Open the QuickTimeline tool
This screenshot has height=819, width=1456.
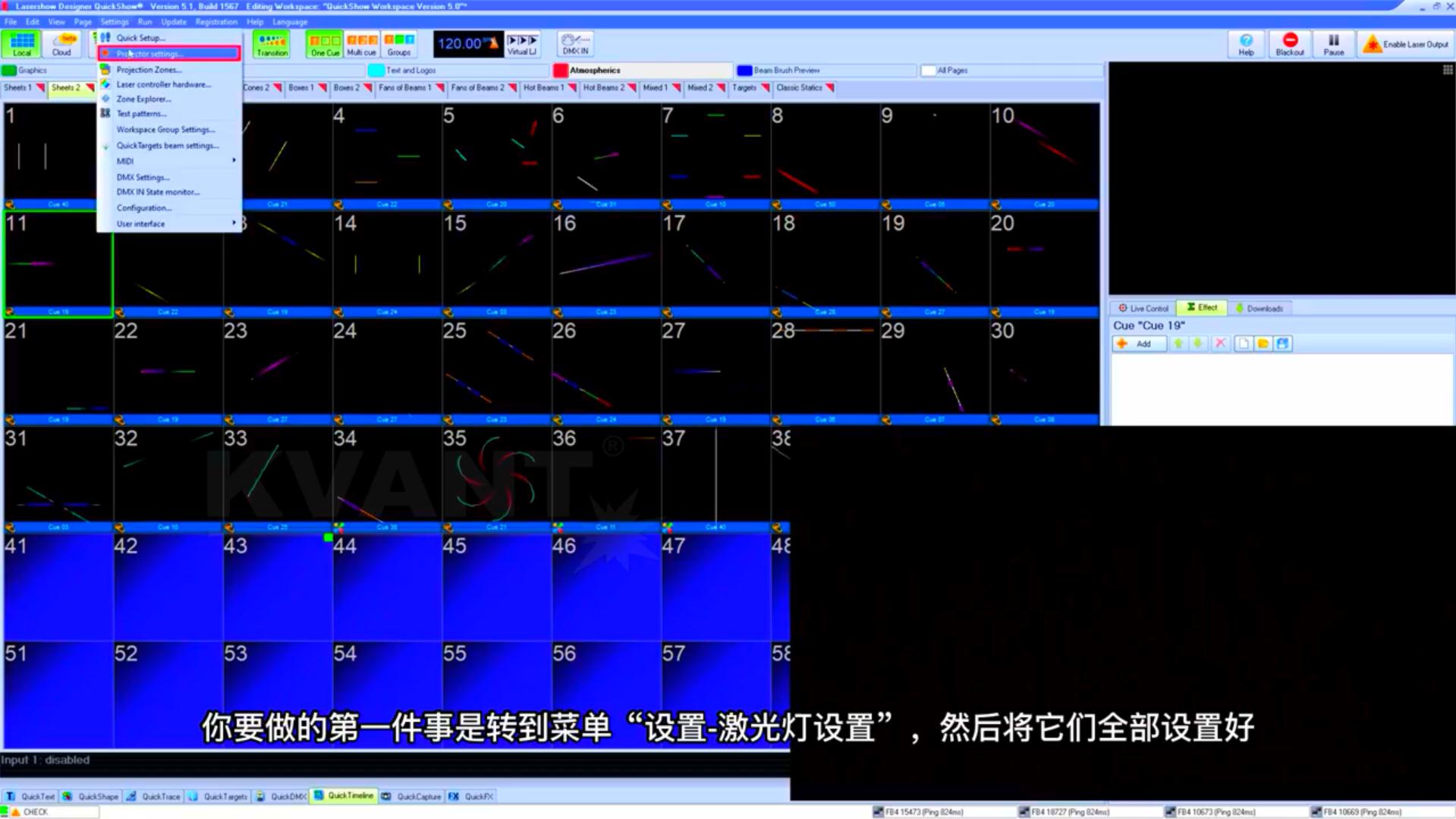coord(344,795)
